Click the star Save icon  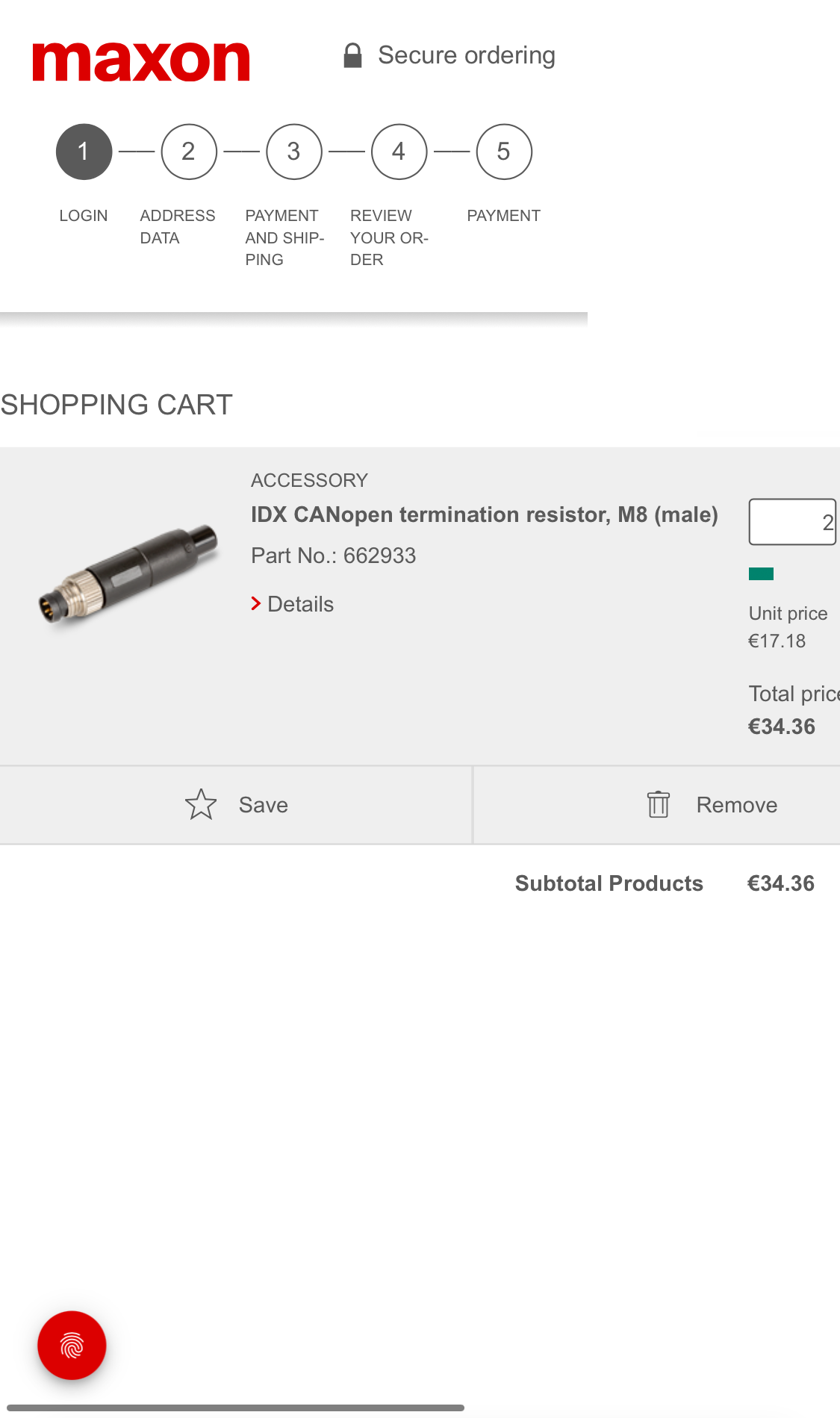click(x=201, y=805)
